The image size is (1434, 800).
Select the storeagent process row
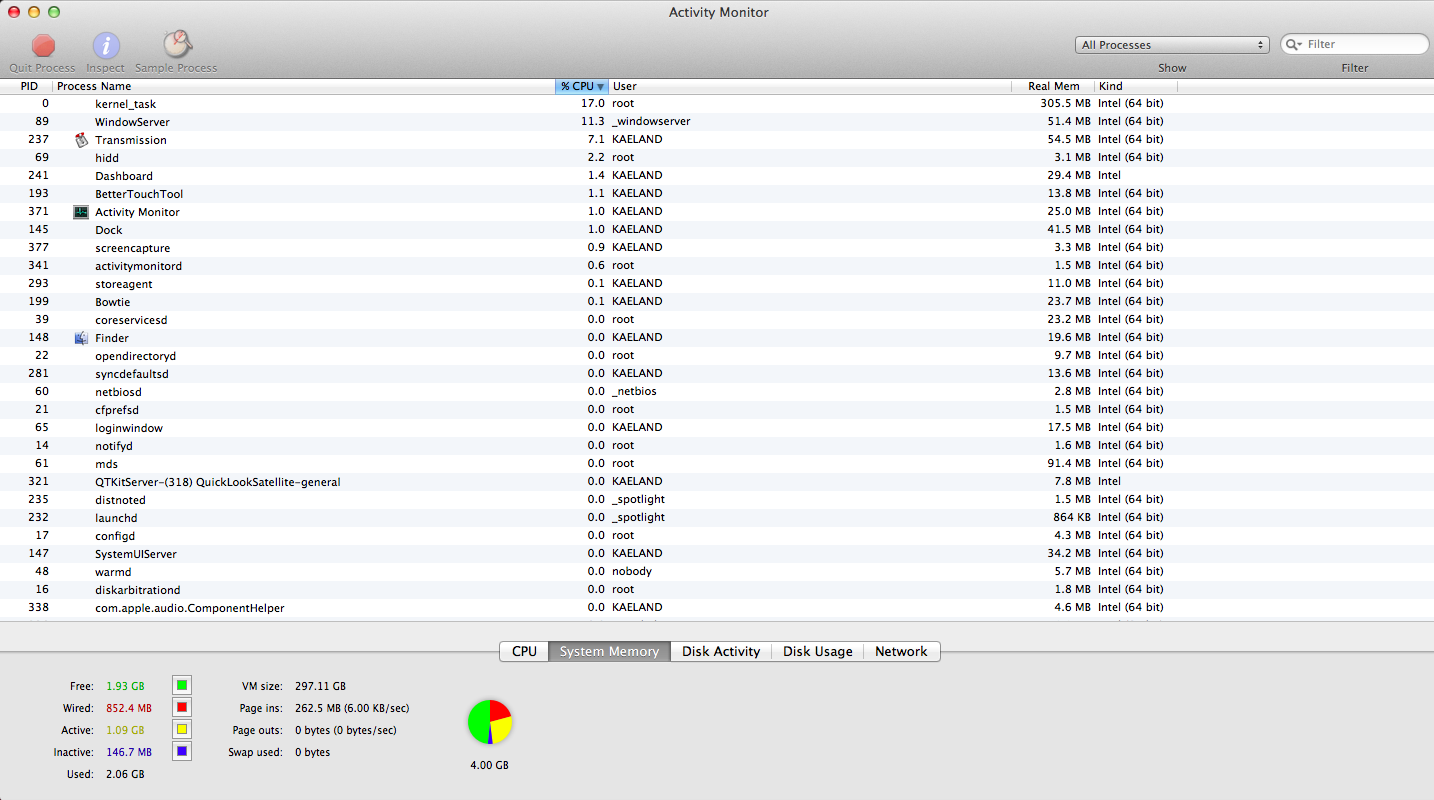pyautogui.click(x=717, y=284)
